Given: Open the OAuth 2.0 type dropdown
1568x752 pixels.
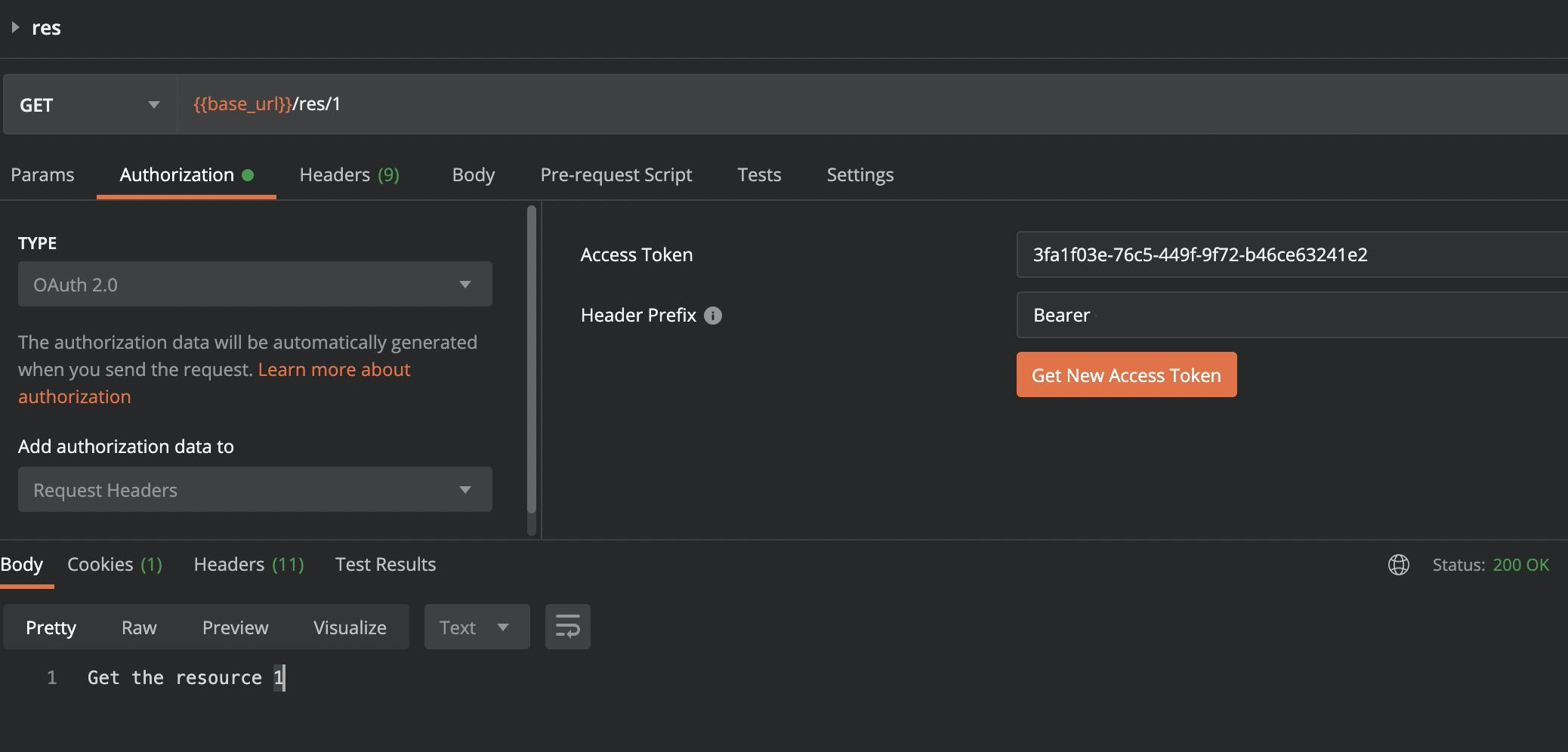Looking at the screenshot, I should click(255, 285).
